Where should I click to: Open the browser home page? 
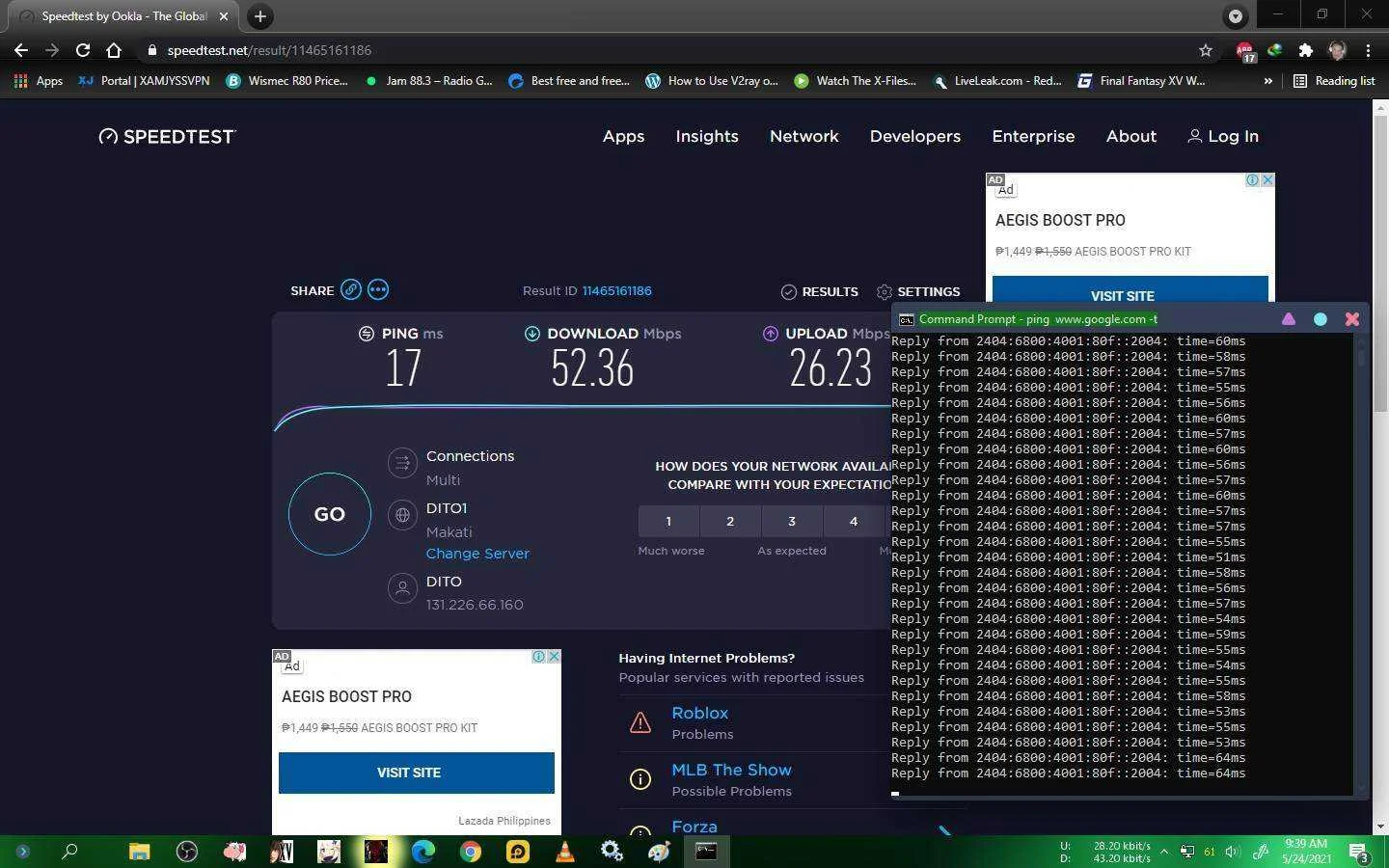(x=114, y=50)
